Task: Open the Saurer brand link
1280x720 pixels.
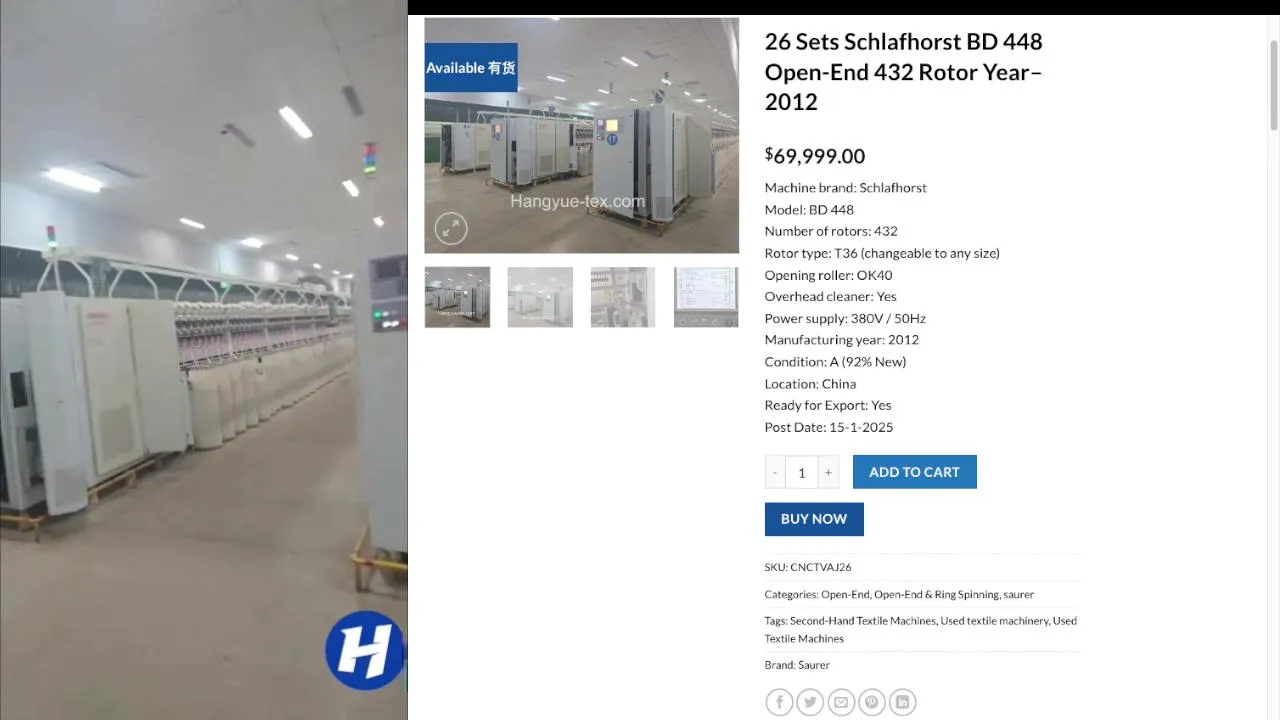Action: coord(814,665)
